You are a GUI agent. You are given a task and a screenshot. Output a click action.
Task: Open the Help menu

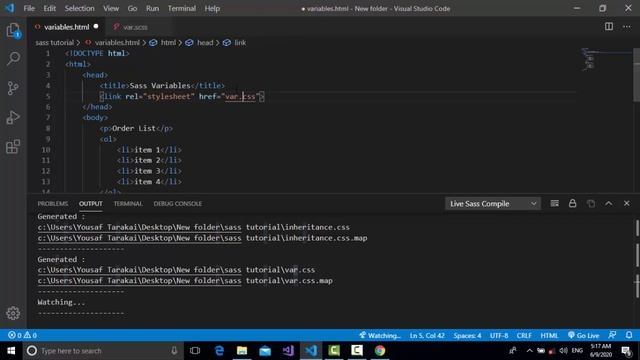pos(212,8)
